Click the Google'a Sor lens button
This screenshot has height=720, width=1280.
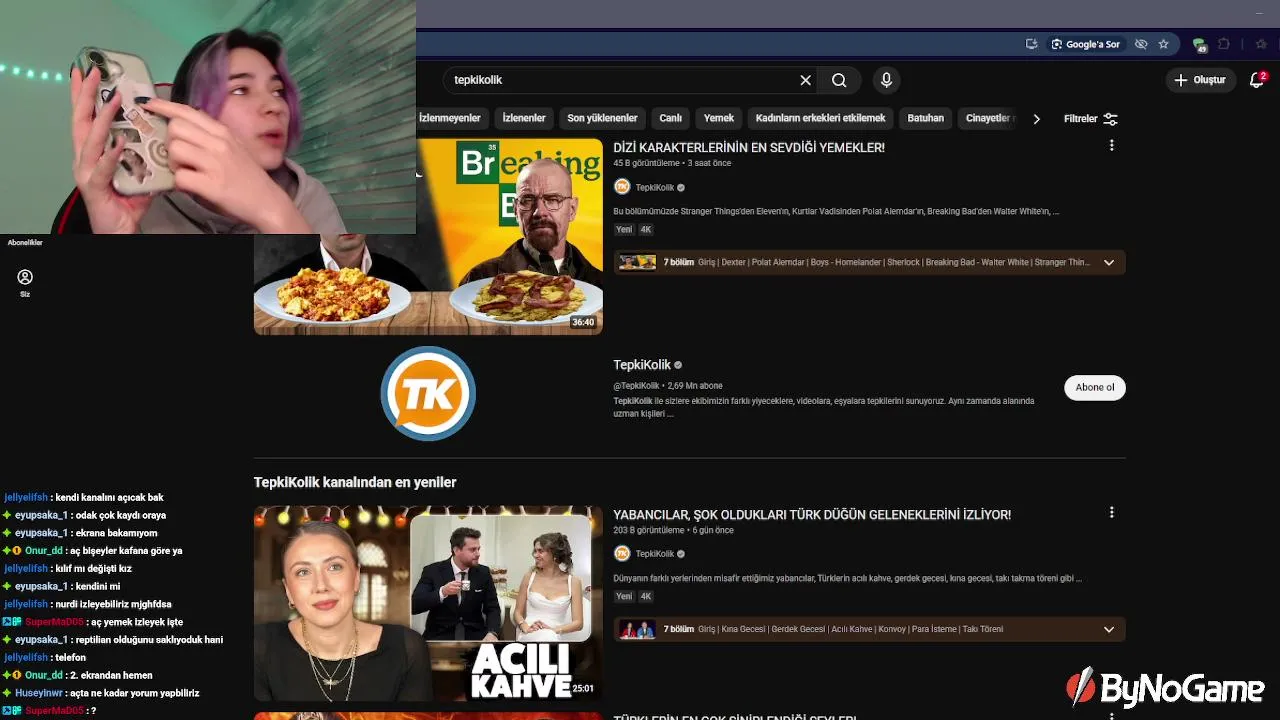tap(1086, 44)
